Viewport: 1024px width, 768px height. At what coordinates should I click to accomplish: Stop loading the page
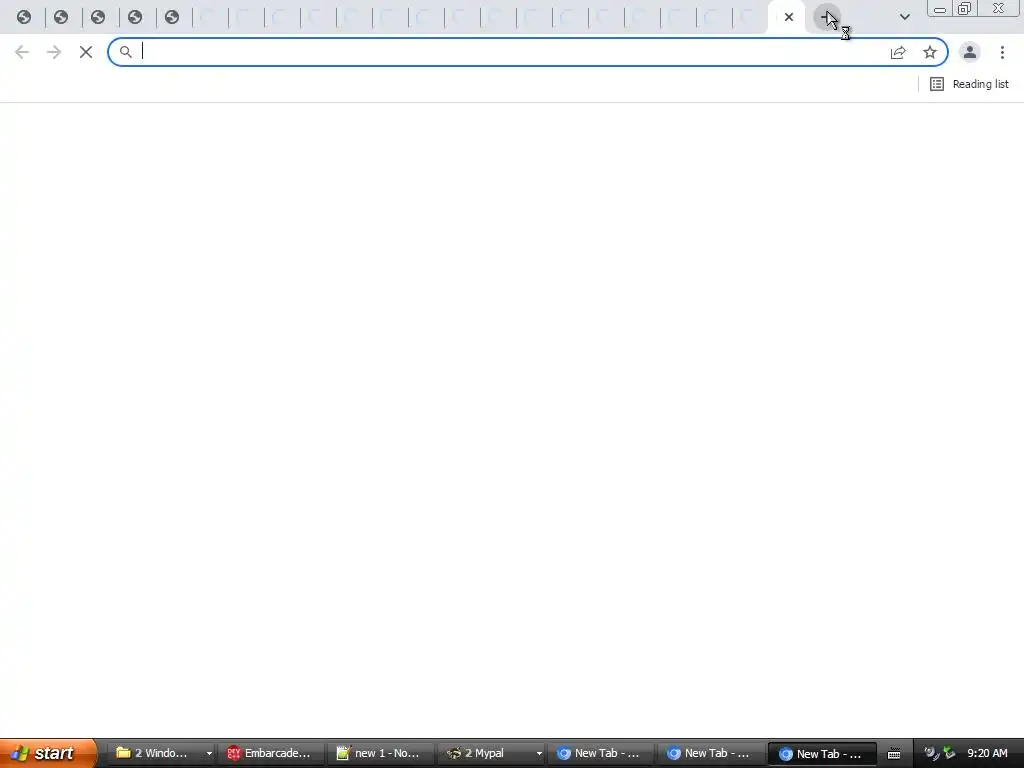pos(86,52)
